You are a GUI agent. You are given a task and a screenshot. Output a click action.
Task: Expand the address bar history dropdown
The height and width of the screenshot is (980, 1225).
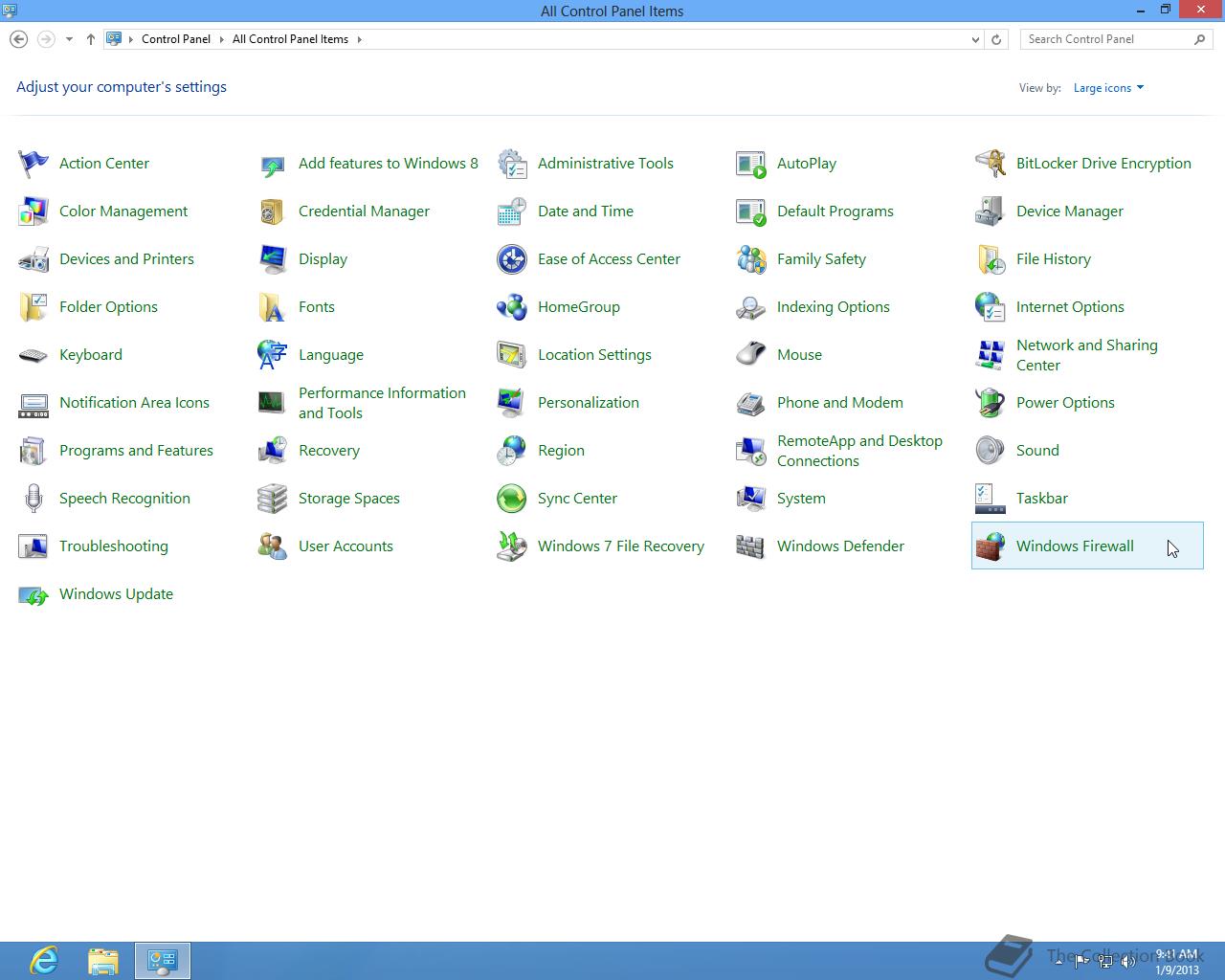pyautogui.click(x=975, y=39)
